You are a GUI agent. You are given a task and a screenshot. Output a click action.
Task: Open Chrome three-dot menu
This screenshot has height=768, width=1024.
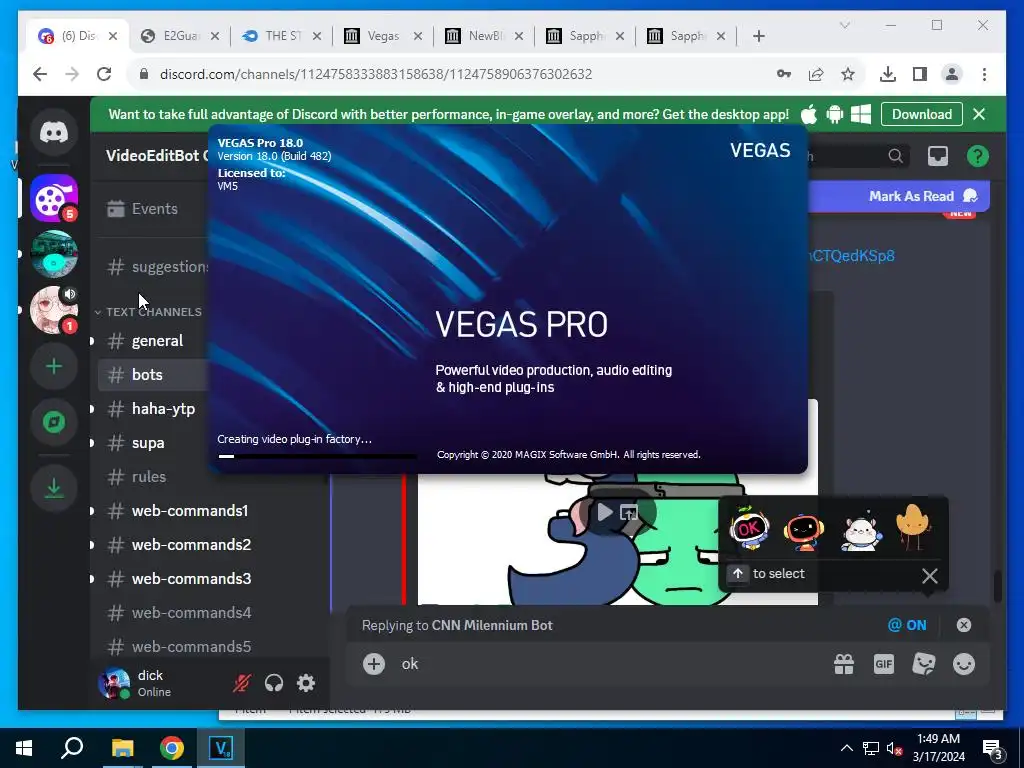(984, 74)
